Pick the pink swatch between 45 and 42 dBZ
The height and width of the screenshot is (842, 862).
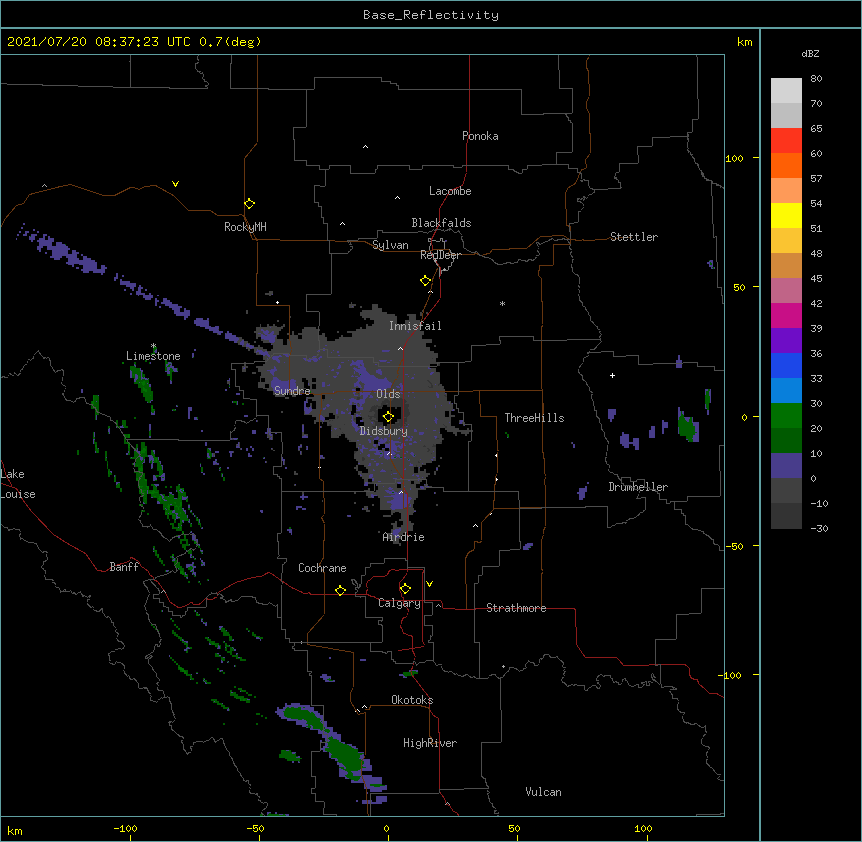[x=786, y=291]
